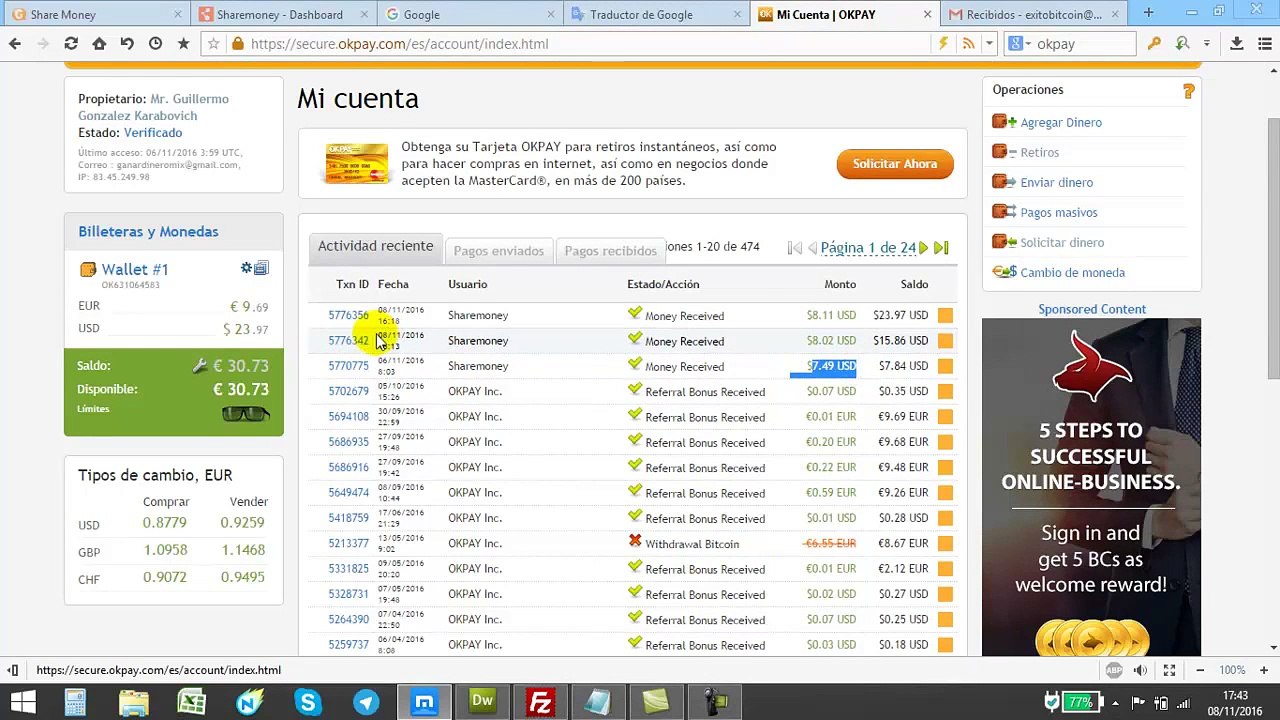Click the search box containing okpay

click(1084, 44)
